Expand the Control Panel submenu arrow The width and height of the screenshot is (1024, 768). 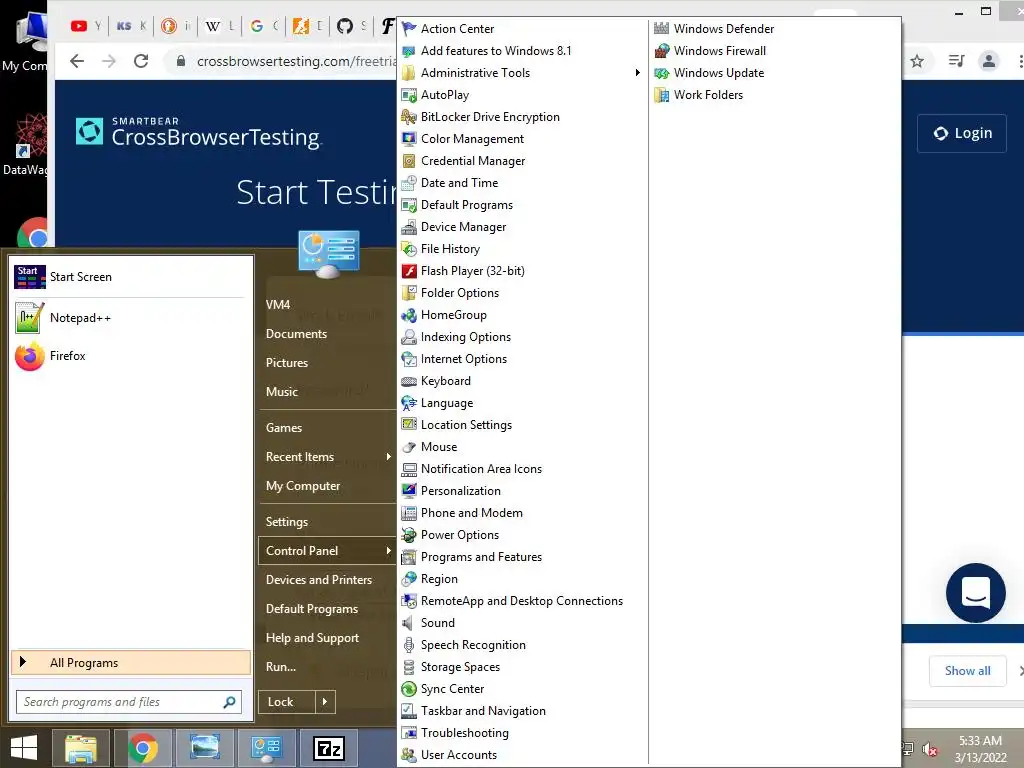pos(389,551)
